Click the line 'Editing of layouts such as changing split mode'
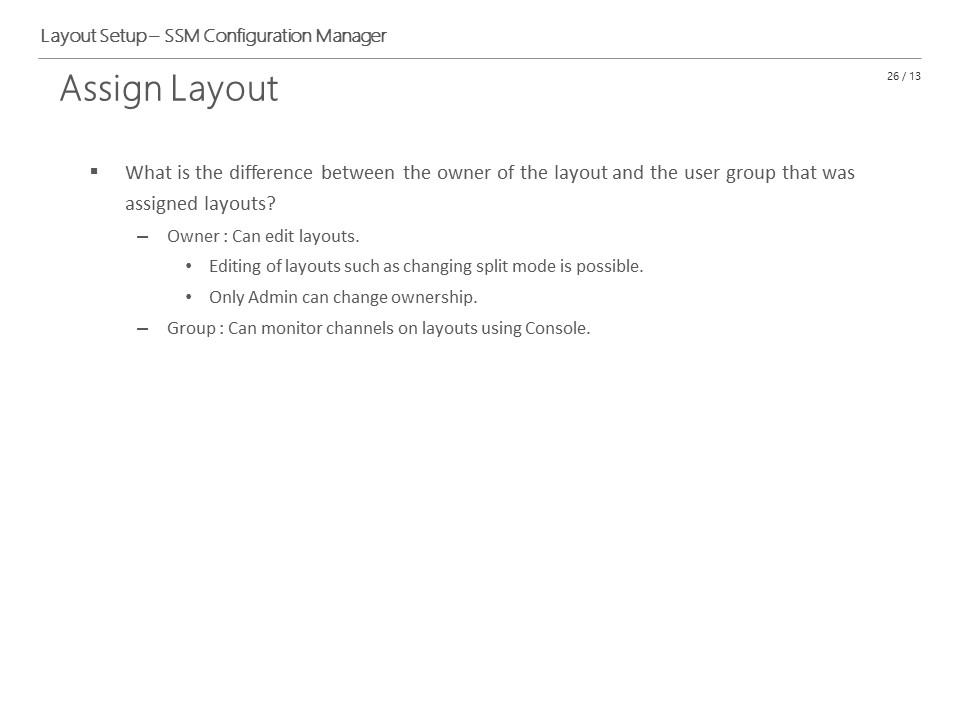The height and width of the screenshot is (720, 960). click(426, 266)
